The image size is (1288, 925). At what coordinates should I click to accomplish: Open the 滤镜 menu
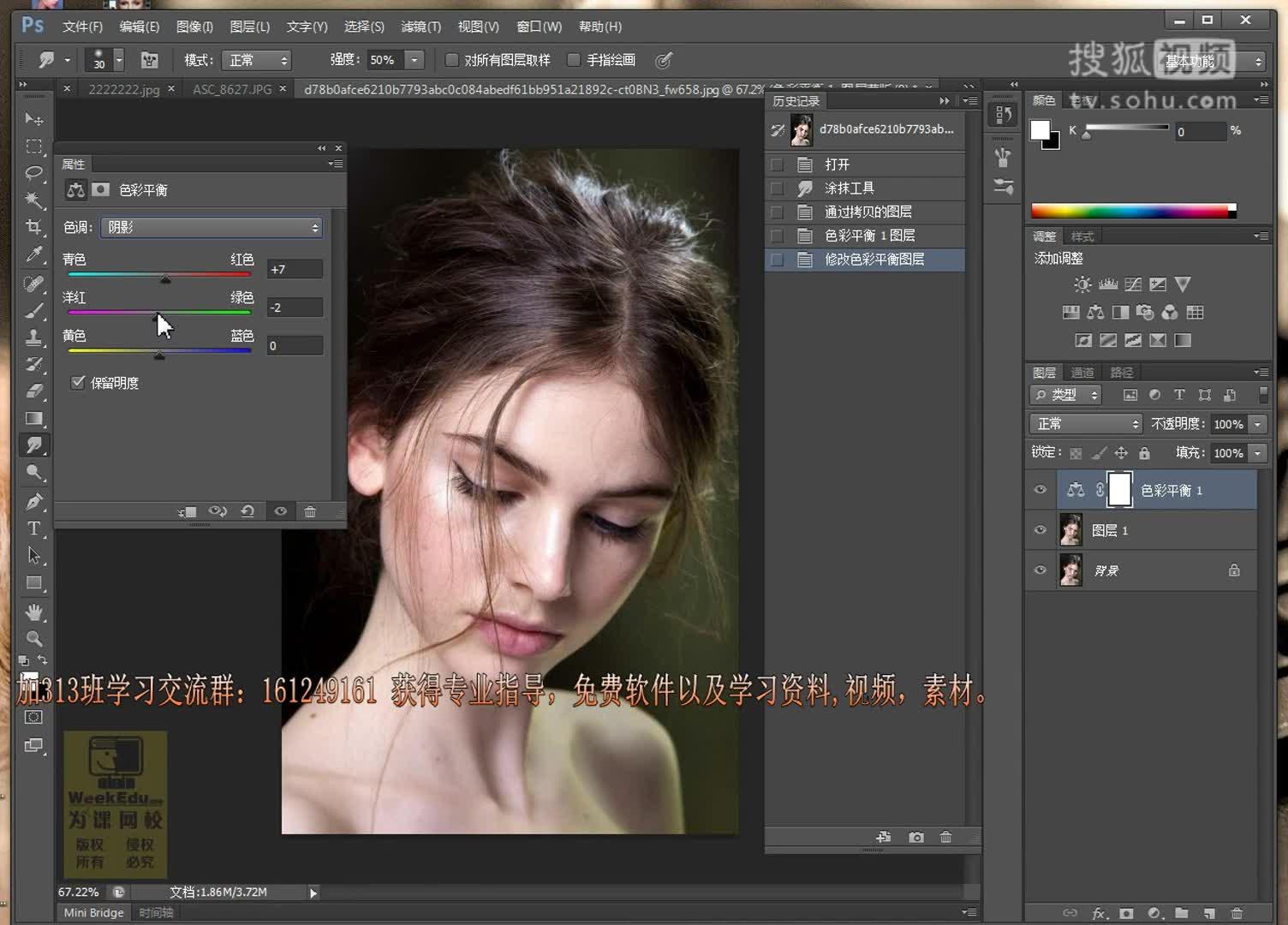(x=420, y=27)
